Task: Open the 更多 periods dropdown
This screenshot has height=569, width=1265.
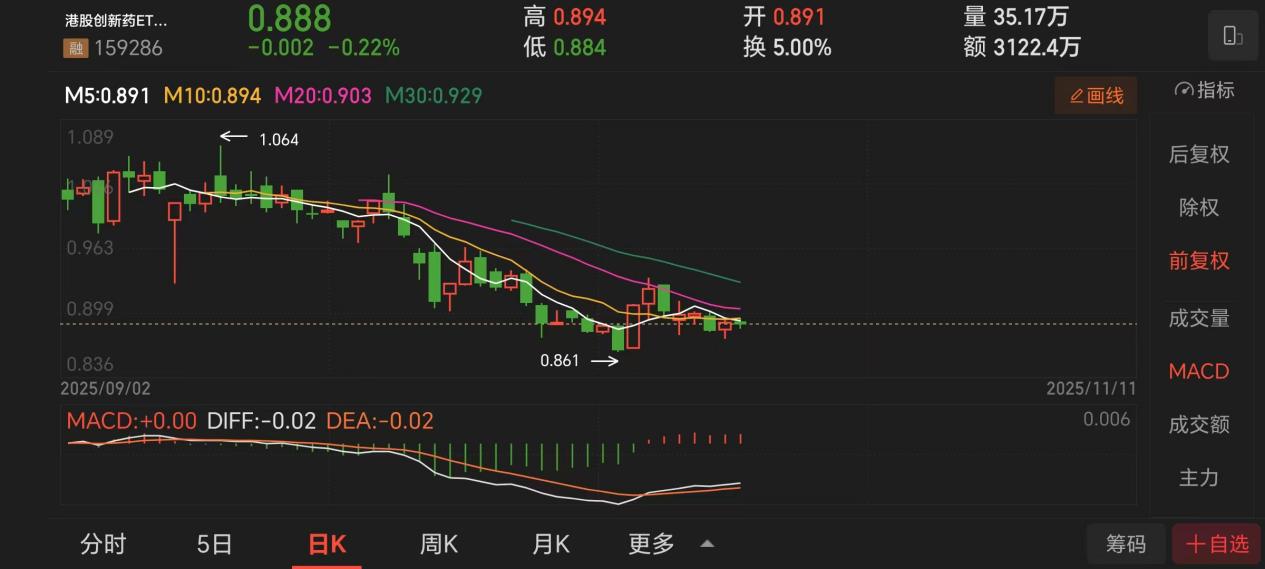Action: [x=651, y=544]
